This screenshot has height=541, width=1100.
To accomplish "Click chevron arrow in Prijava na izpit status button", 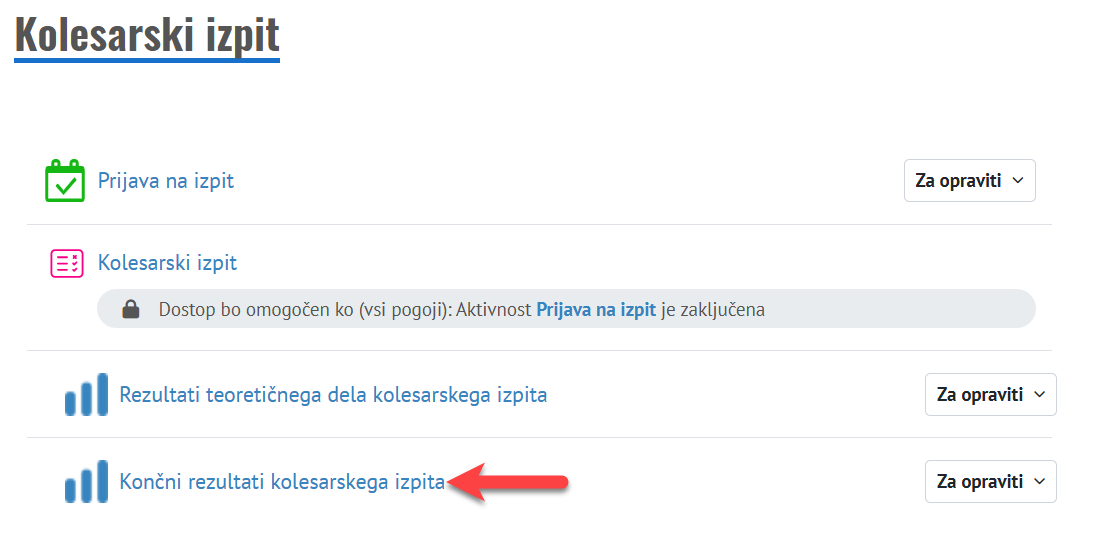I will (x=1018, y=181).
